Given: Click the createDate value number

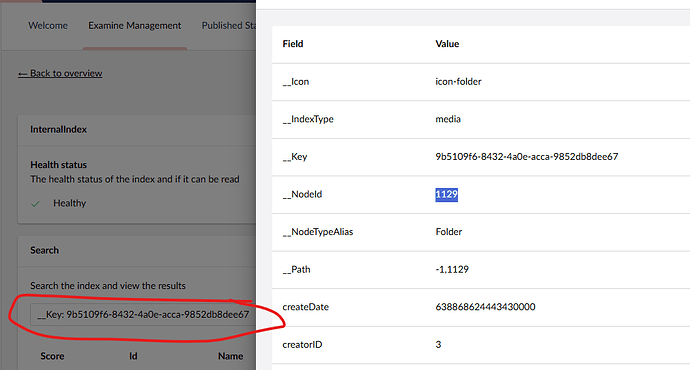Looking at the screenshot, I should (x=485, y=307).
